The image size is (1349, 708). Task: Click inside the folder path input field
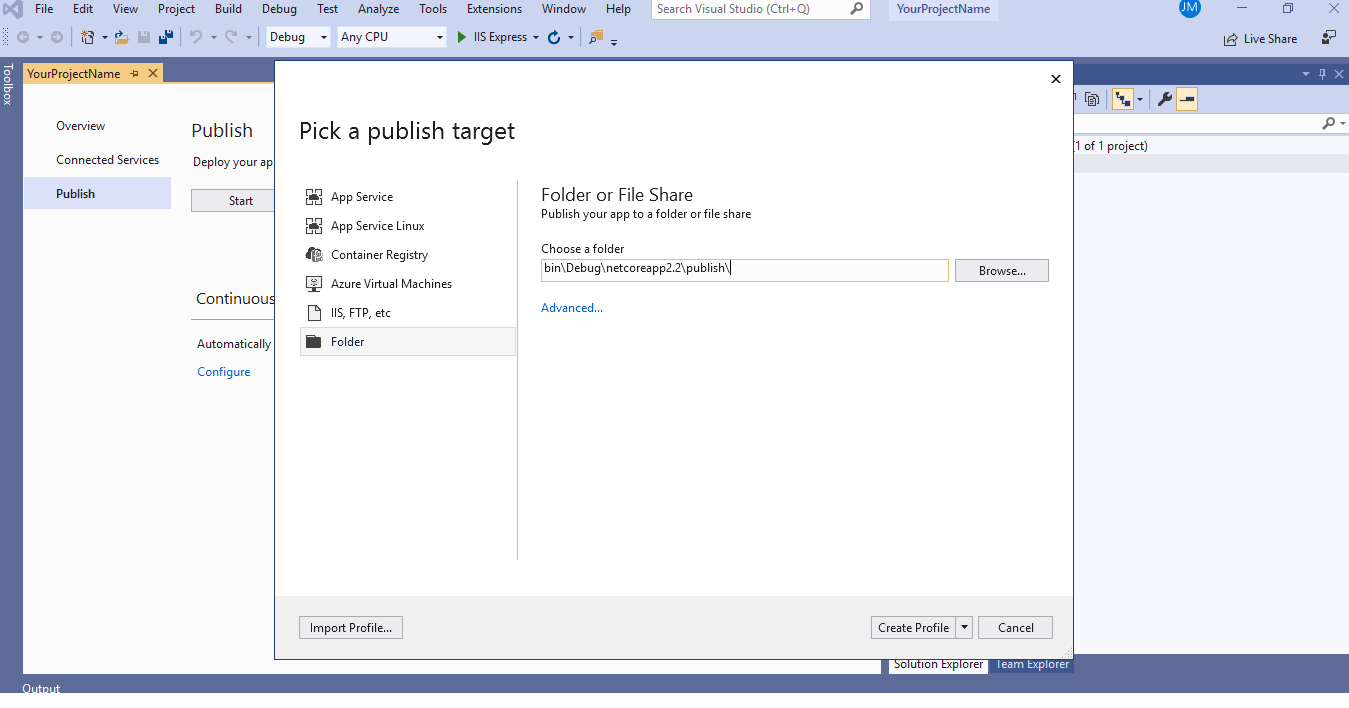pos(744,269)
